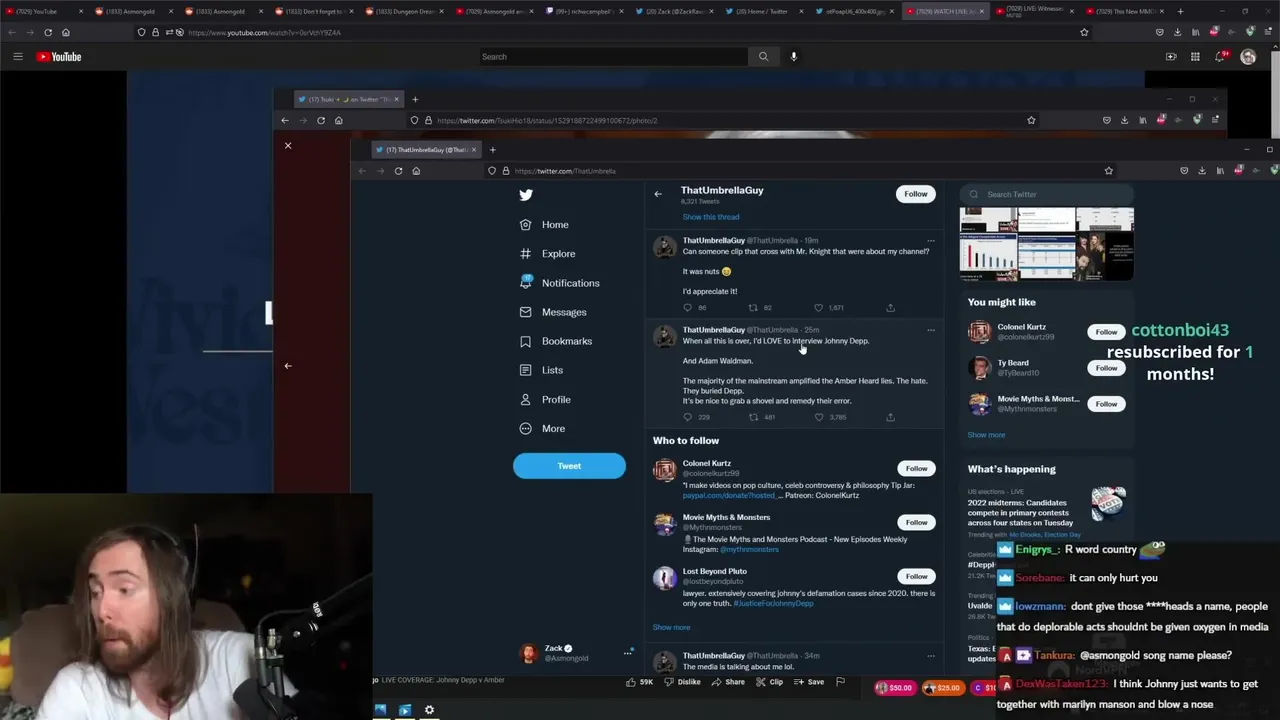Image resolution: width=1280 pixels, height=720 pixels.
Task: Open the YouTube account avatar menu
Action: click(1248, 57)
